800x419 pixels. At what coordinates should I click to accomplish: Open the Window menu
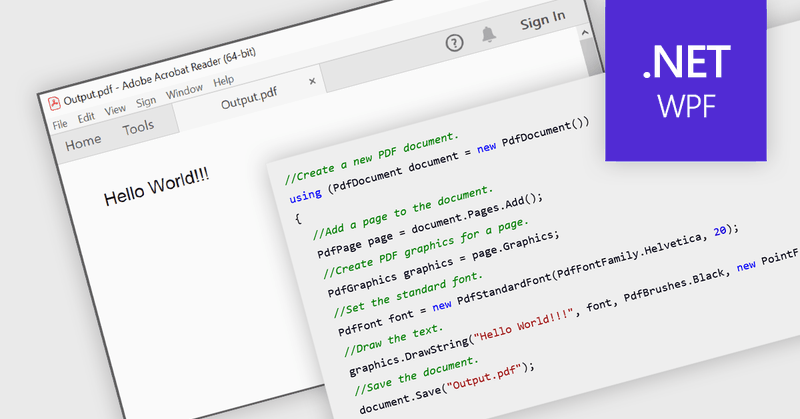(x=184, y=92)
